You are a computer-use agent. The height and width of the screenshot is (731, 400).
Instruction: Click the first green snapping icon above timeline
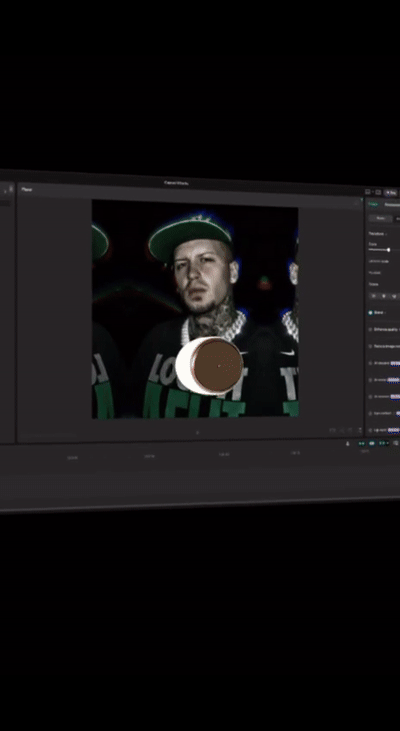(361, 443)
